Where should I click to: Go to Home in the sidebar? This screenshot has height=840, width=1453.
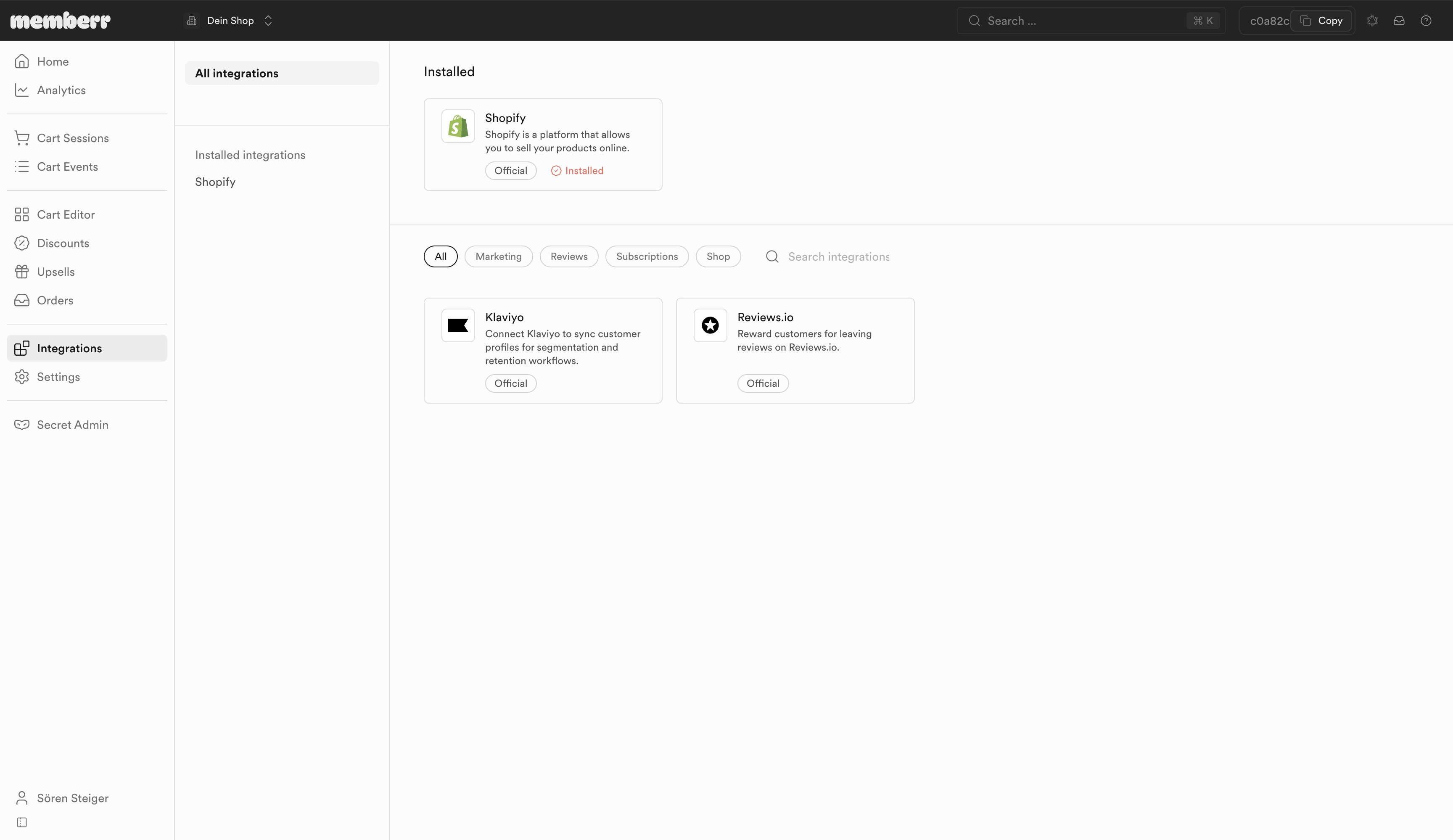pos(87,61)
